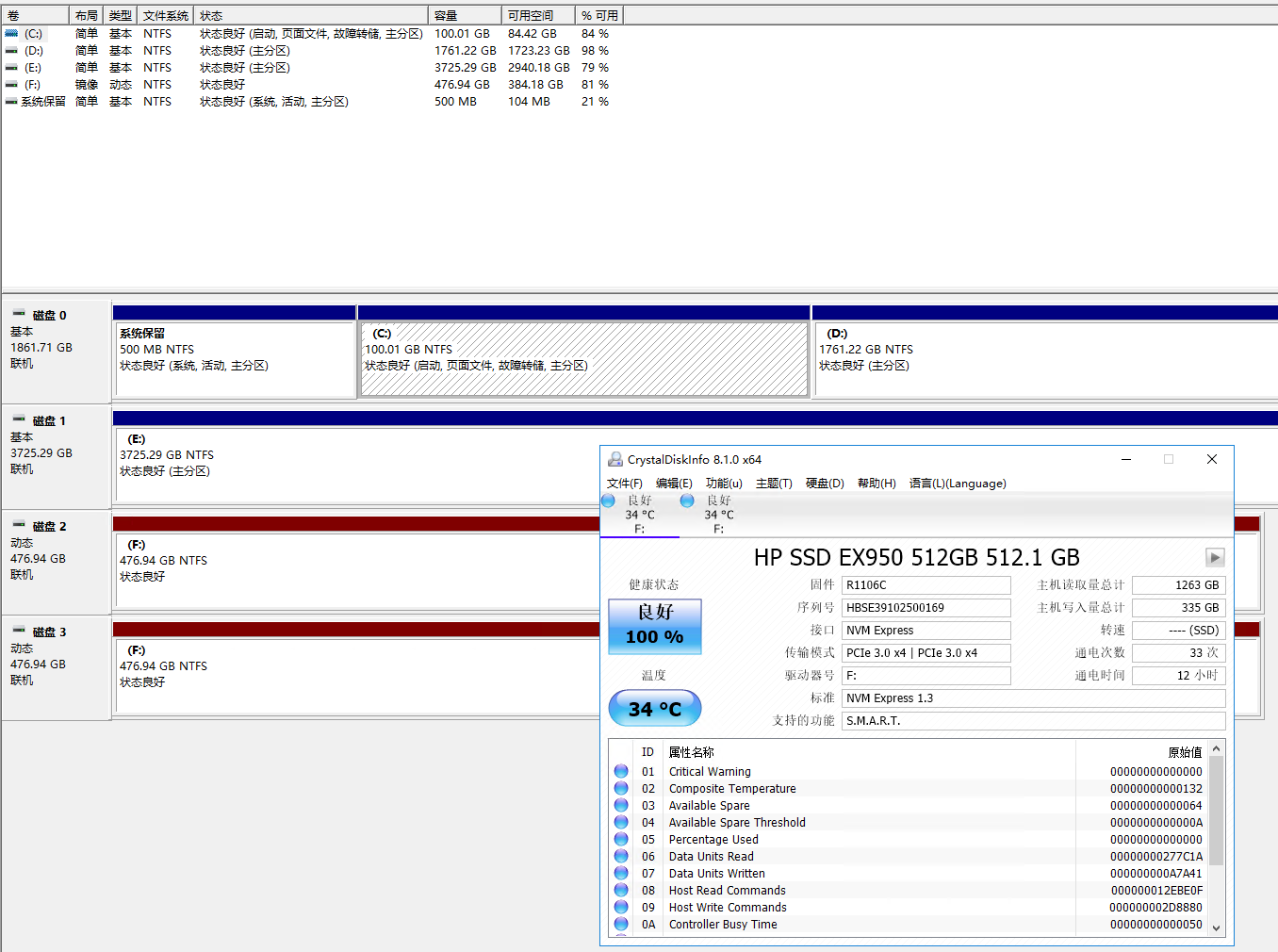Click transfer mode field PCIe 3.0 x4
This screenshot has height=952, width=1278.
point(926,653)
